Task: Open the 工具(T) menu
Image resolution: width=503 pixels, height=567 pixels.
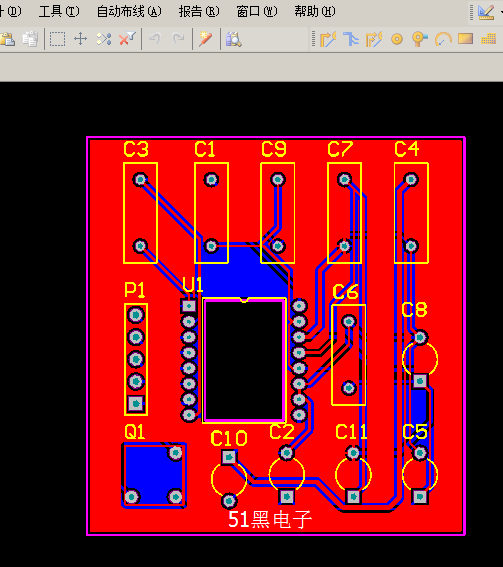Action: coord(59,12)
